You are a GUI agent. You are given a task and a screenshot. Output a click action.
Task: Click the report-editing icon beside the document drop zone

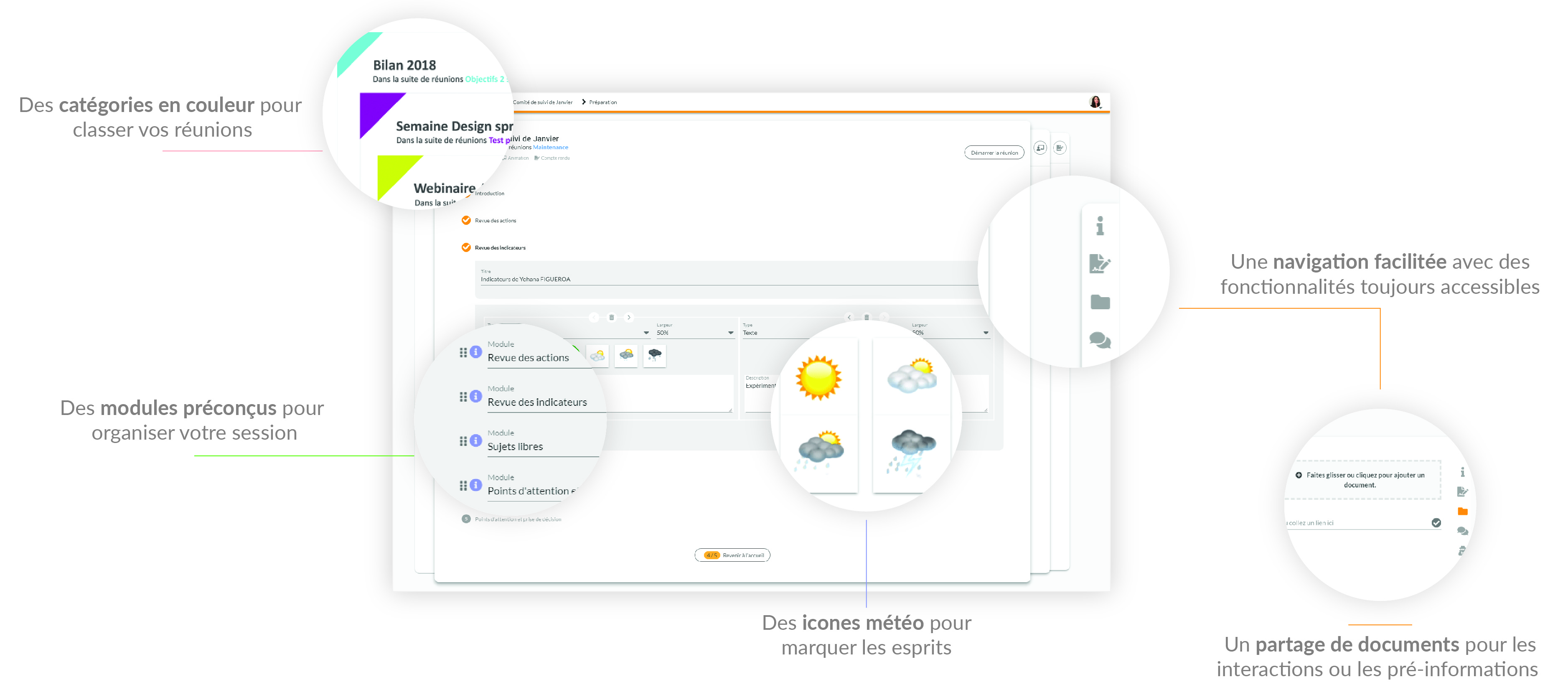point(1462,491)
